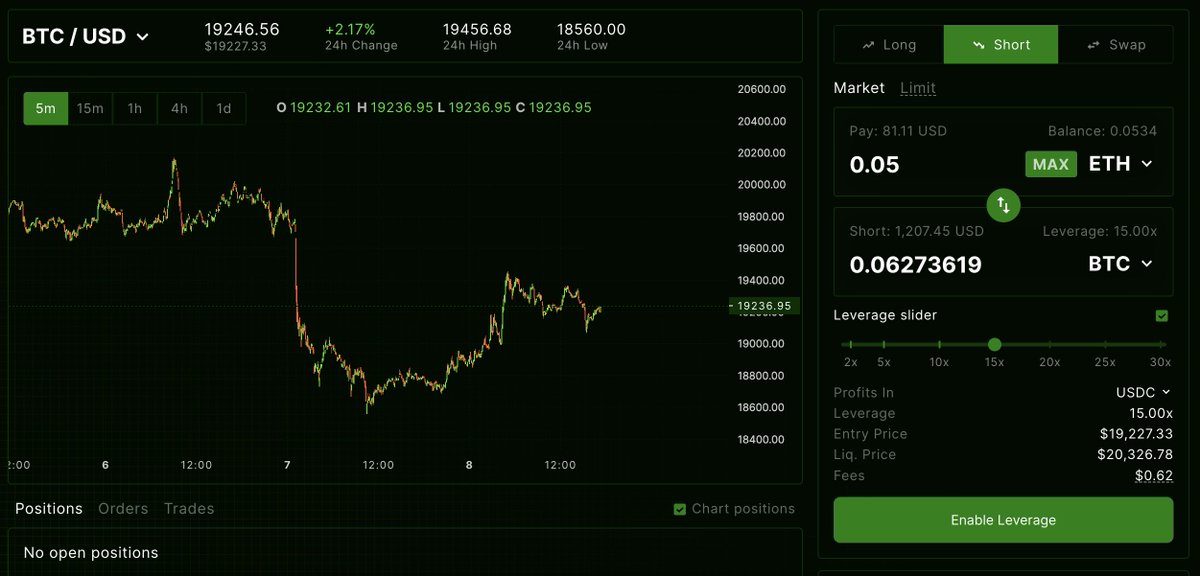Click the Leverage: 15.00x label in short box
The height and width of the screenshot is (576, 1200).
coord(1100,231)
